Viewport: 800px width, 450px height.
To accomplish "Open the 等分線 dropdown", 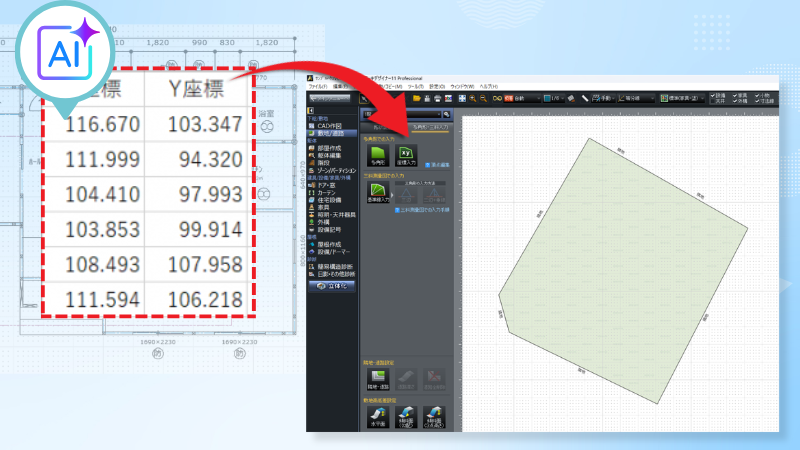I will point(638,98).
